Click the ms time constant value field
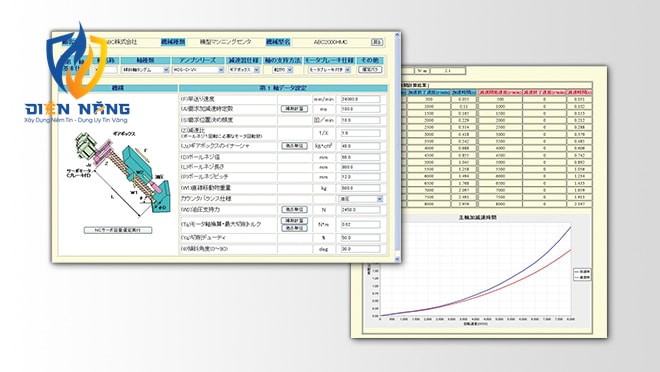The height and width of the screenshot is (372, 660). coord(360,109)
